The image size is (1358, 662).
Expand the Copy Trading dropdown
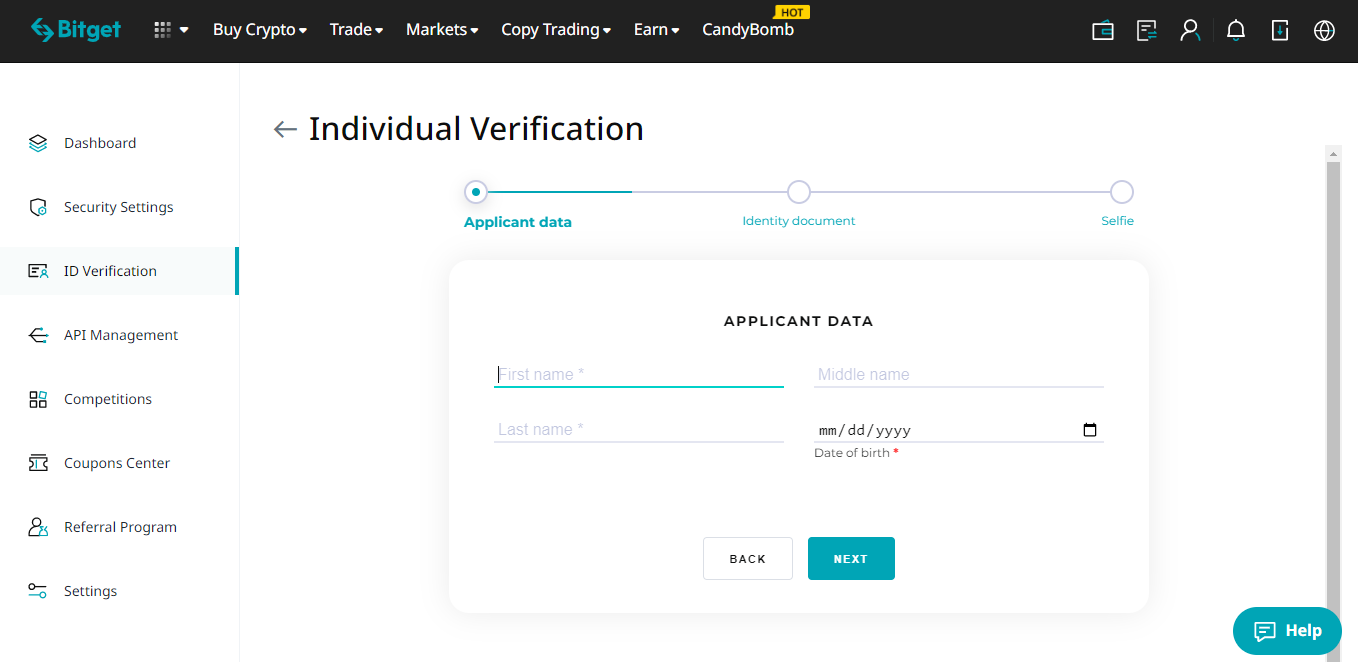tap(556, 30)
